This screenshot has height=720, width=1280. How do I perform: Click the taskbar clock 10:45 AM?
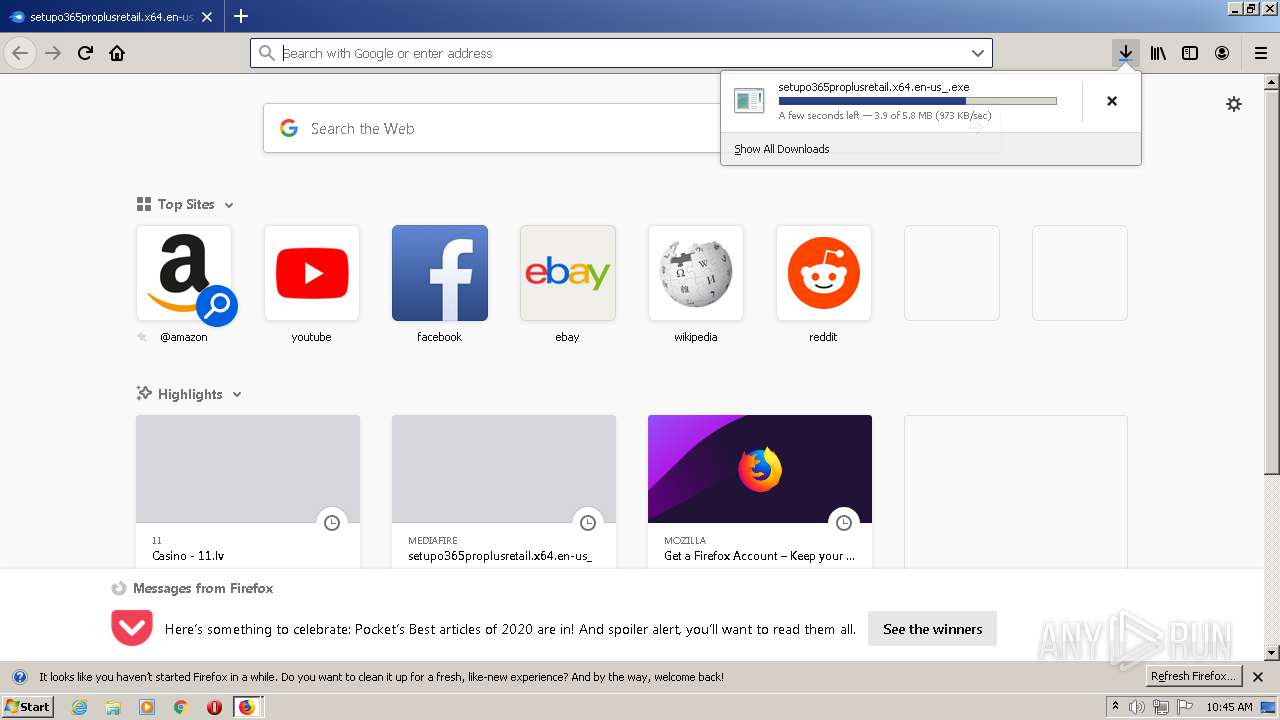1229,707
